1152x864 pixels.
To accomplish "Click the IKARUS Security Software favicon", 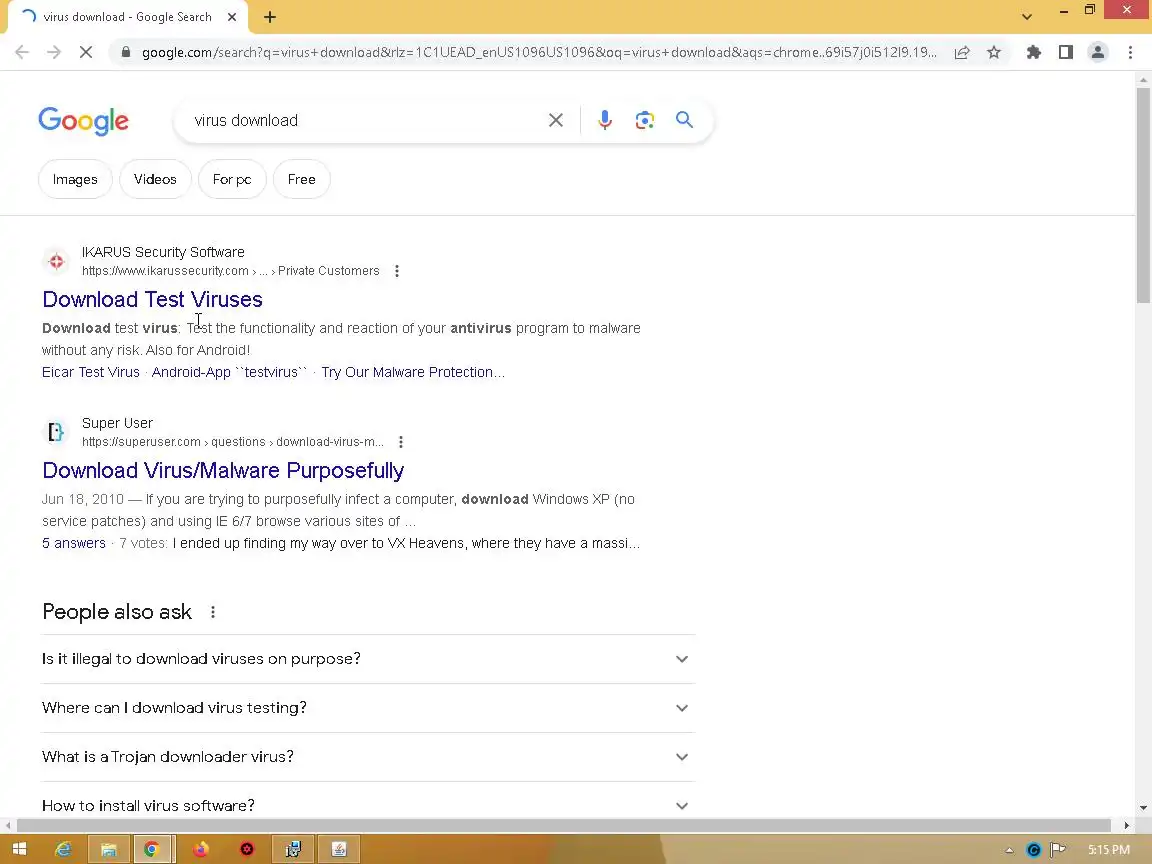I will coord(56,261).
